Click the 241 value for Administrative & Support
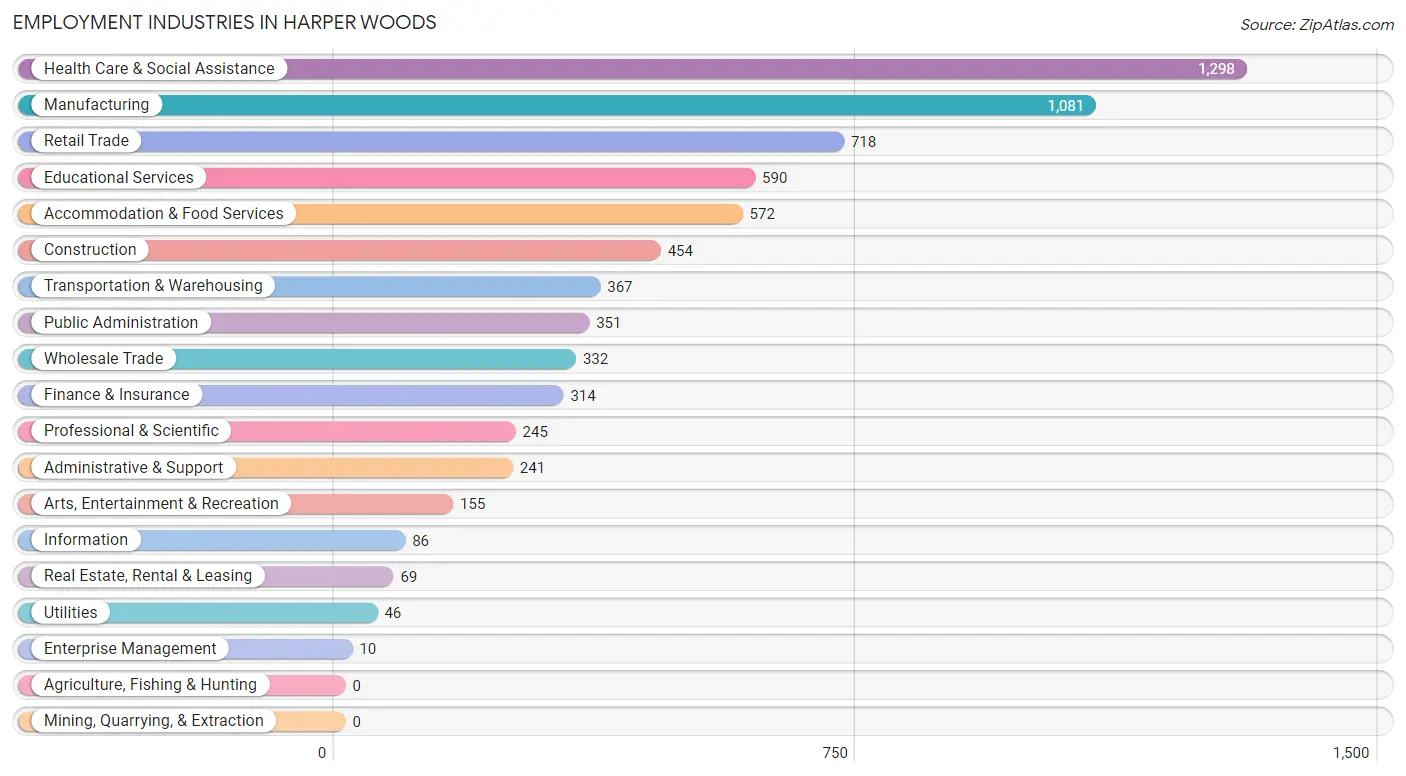Screen dimensions: 1406x776 tap(532, 468)
